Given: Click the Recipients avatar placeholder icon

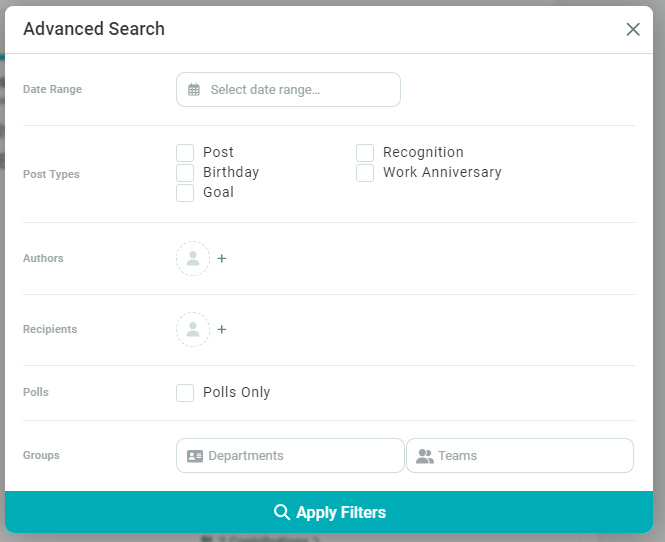Looking at the screenshot, I should tap(193, 329).
